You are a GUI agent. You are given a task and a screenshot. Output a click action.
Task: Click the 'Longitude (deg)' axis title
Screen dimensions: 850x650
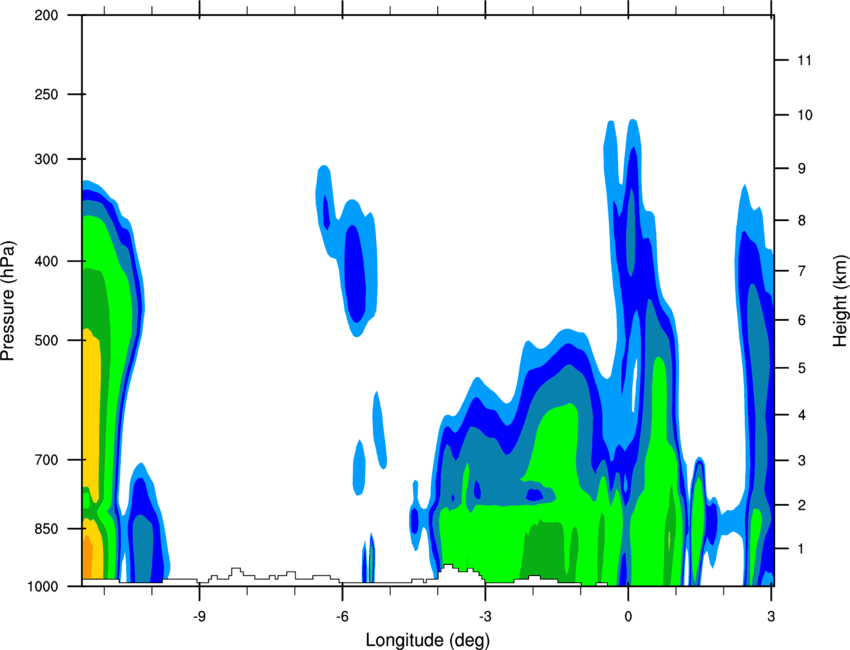[x=428, y=640]
